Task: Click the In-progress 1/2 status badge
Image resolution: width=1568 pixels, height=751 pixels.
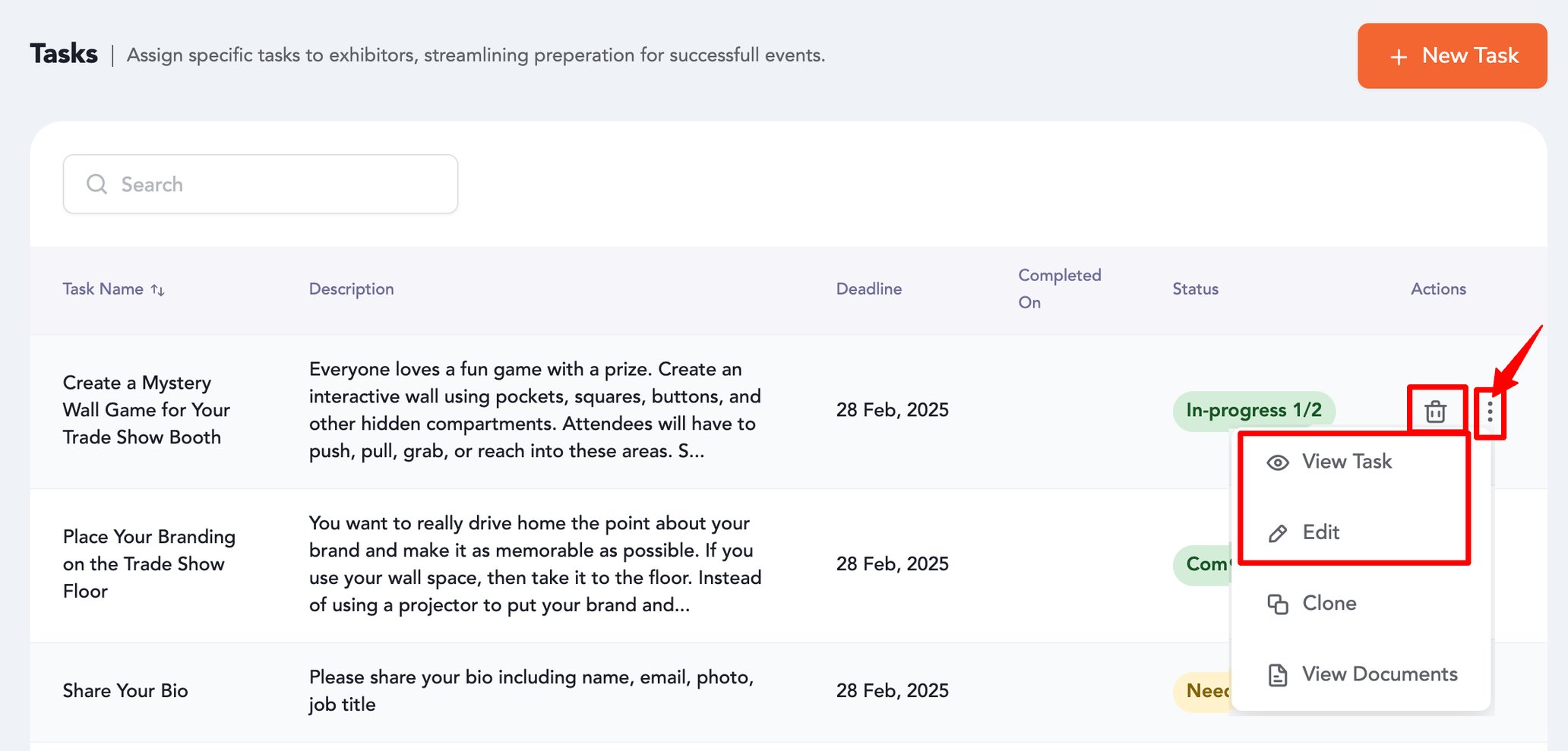Action: 1254,410
